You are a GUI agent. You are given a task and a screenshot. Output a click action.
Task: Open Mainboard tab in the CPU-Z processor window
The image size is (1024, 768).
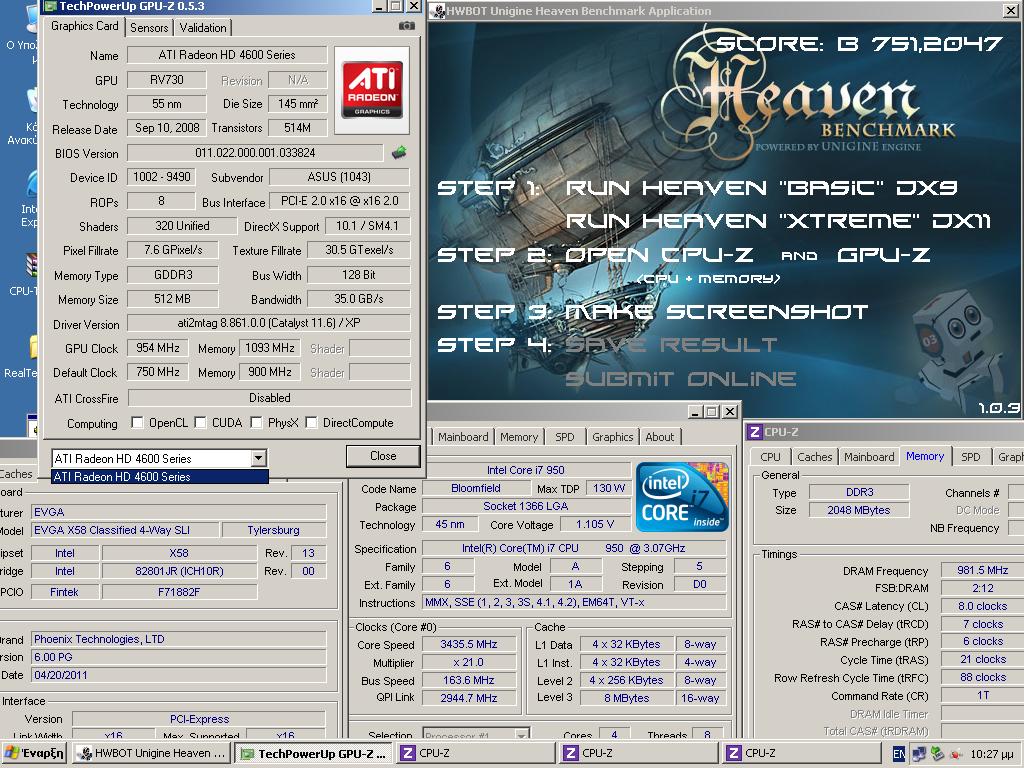[x=463, y=437]
